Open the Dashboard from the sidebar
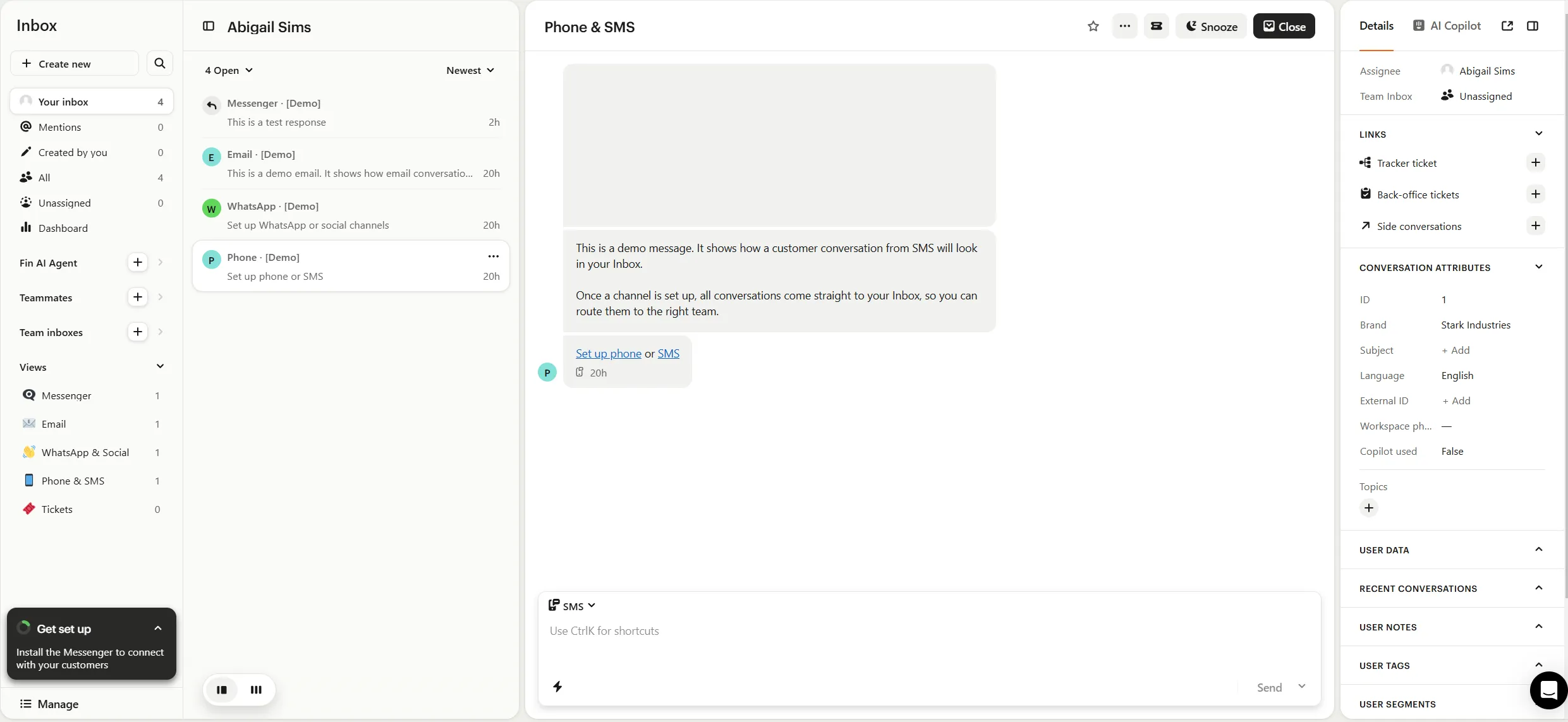Image resolution: width=1568 pixels, height=722 pixels. coord(63,227)
